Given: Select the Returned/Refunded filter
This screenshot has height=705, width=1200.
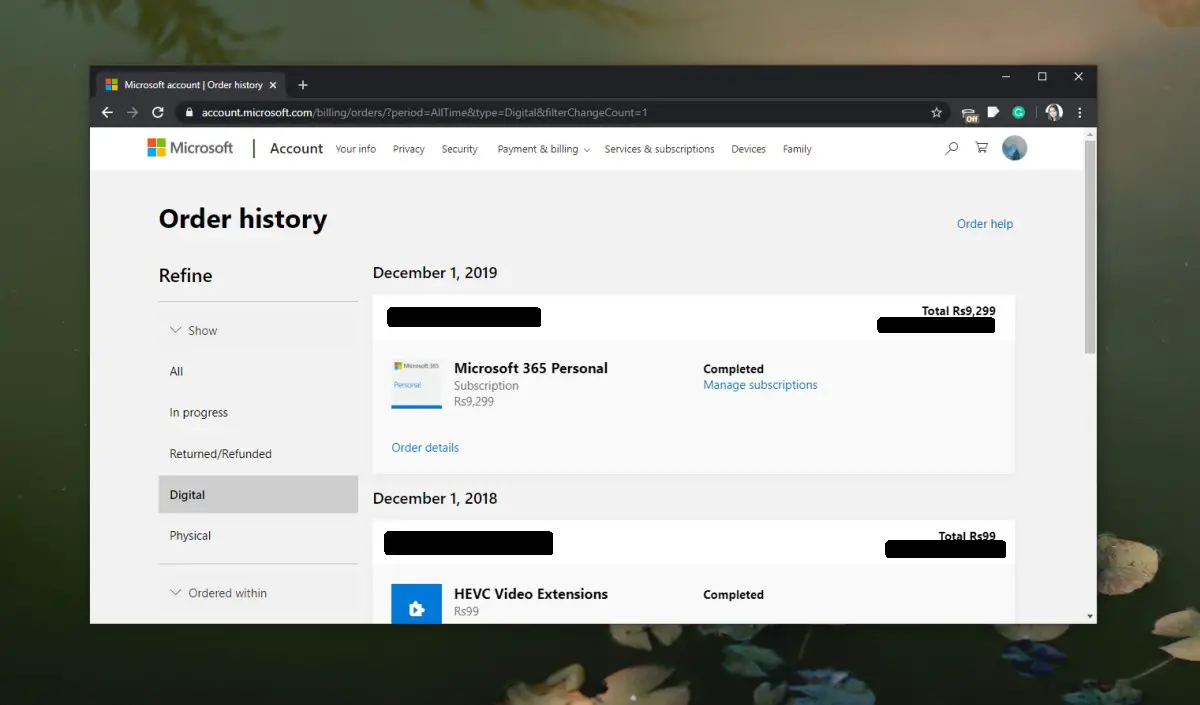Looking at the screenshot, I should 221,454.
